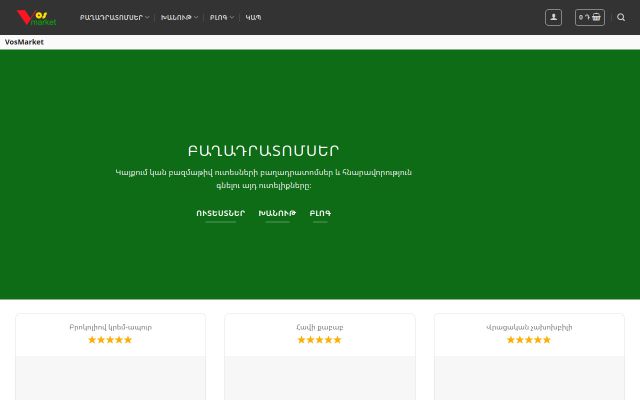Click the VosMarket logo

[x=36, y=18]
